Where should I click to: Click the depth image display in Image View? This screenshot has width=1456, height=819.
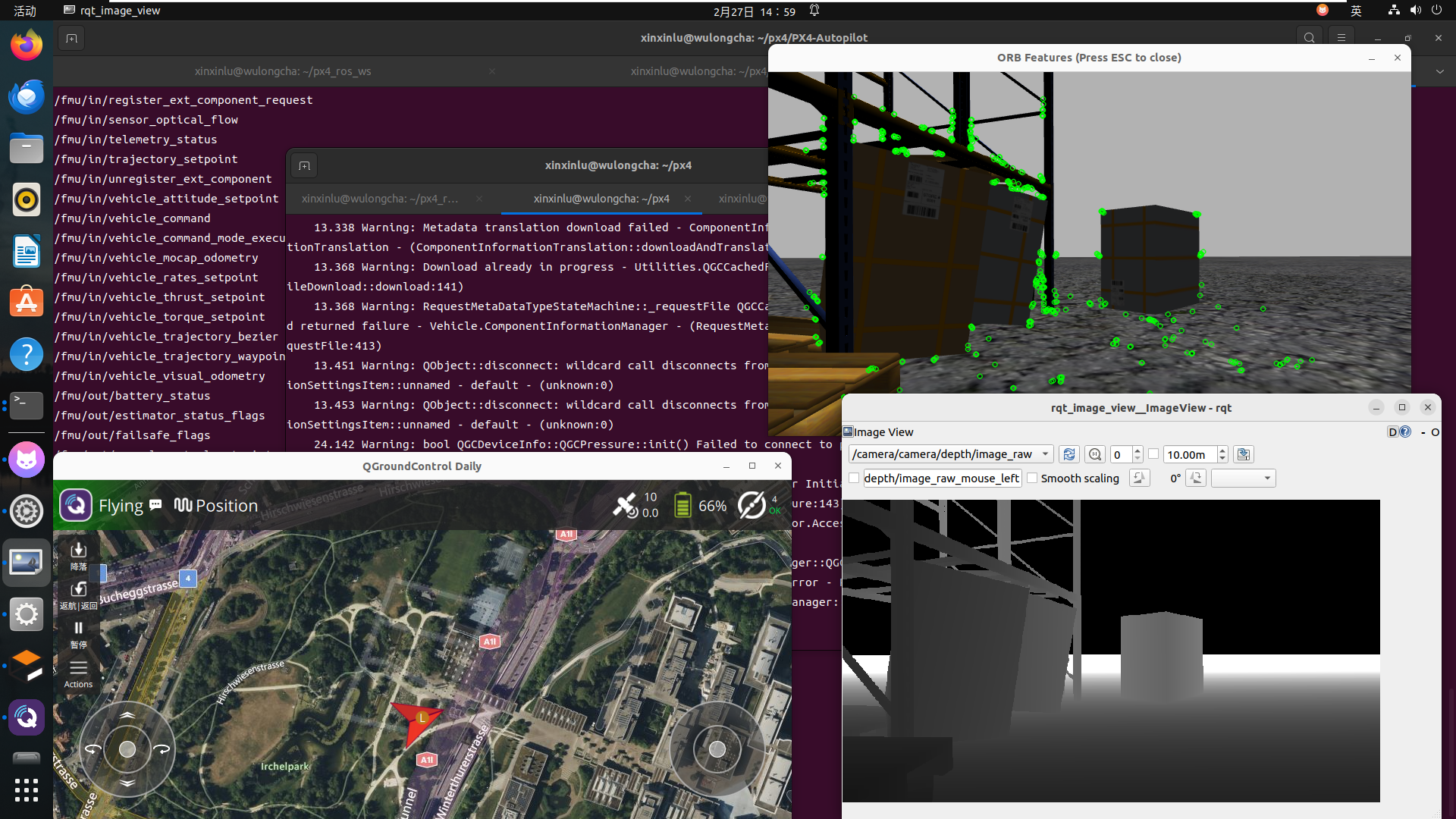coord(1111,651)
